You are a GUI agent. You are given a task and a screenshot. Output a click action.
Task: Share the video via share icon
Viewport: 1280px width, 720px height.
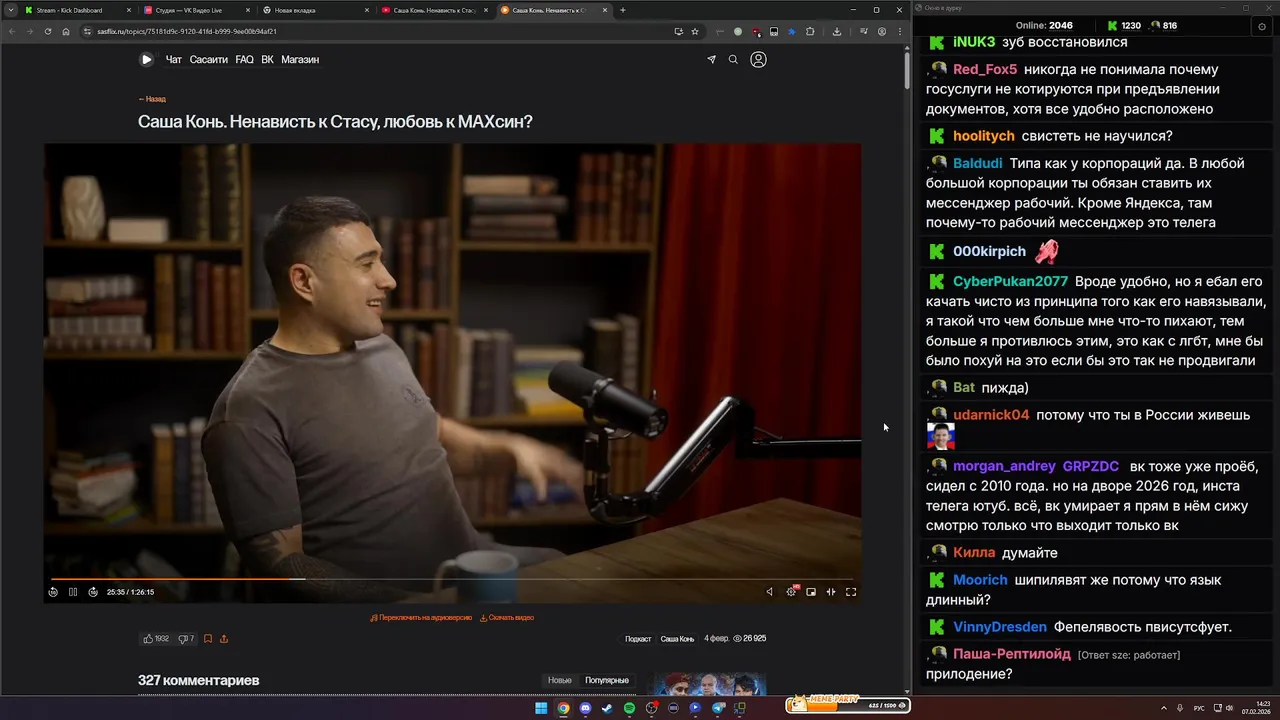(224, 638)
